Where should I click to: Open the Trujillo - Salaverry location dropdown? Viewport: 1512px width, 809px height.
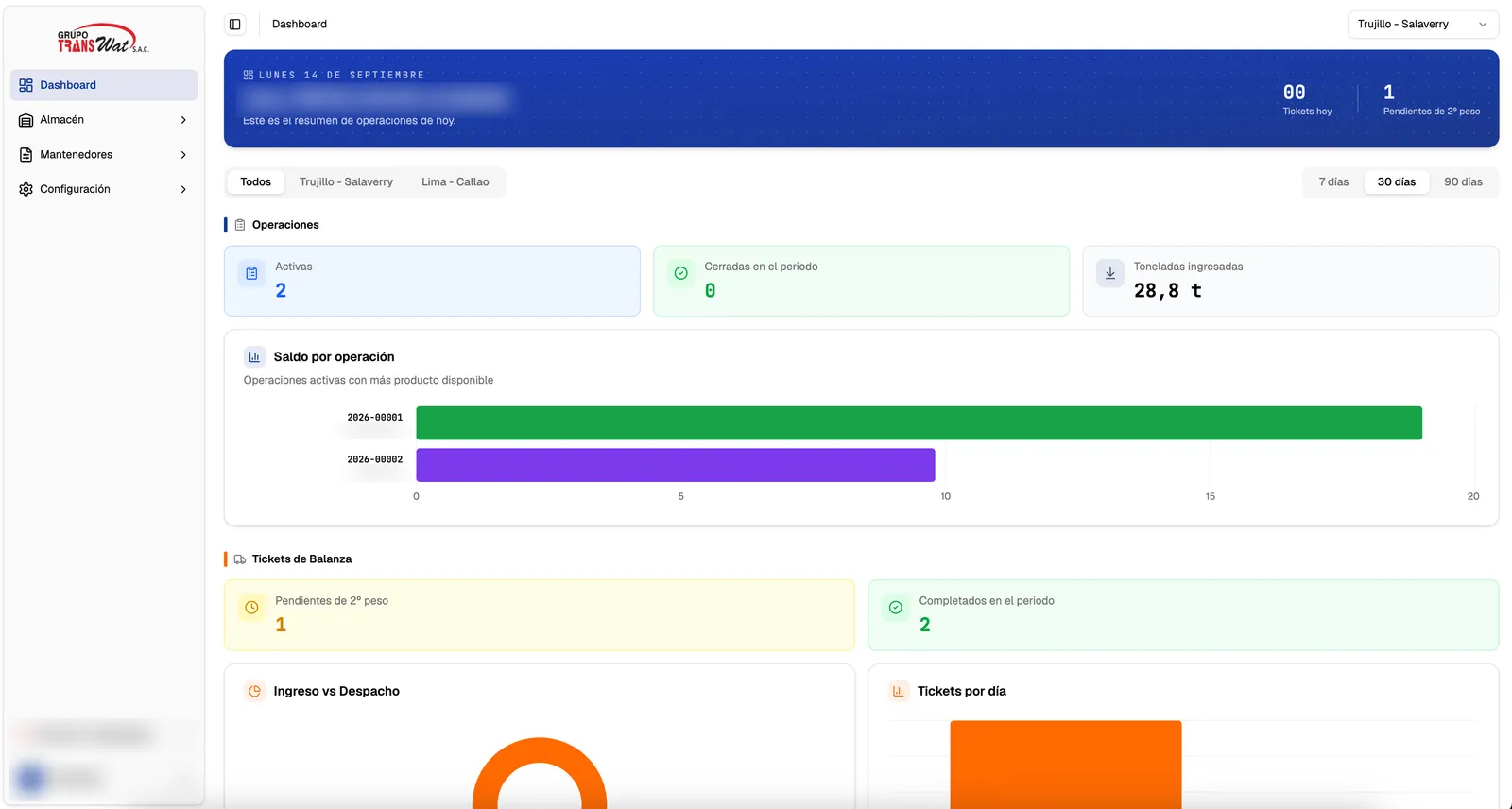tap(1422, 25)
